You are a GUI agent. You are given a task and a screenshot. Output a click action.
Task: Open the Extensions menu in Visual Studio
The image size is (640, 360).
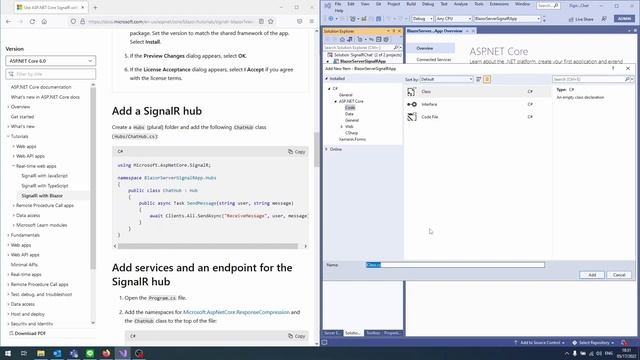(499, 4)
